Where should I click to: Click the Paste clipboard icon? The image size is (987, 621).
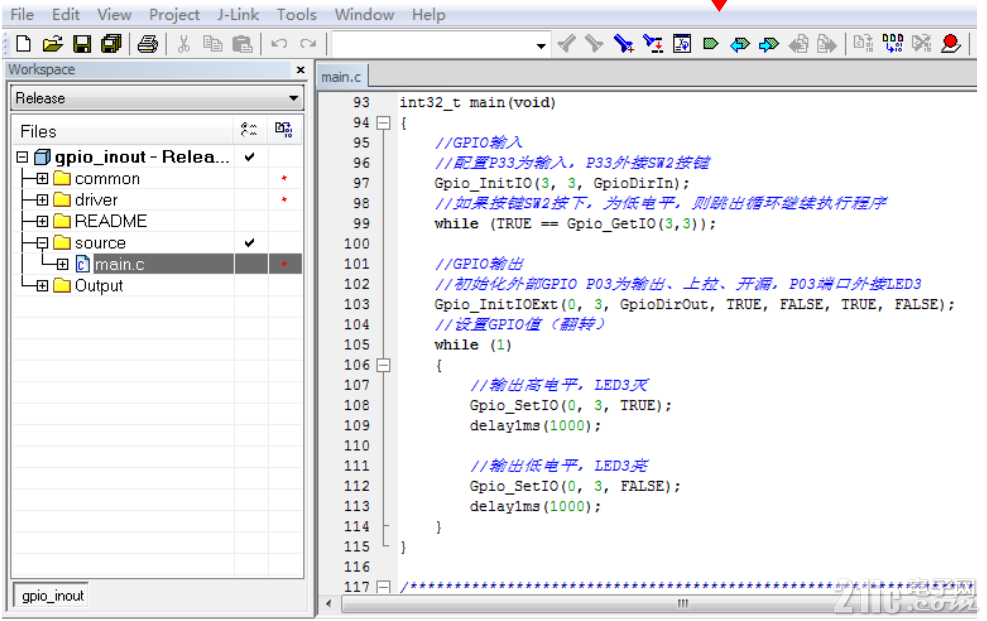[242, 43]
